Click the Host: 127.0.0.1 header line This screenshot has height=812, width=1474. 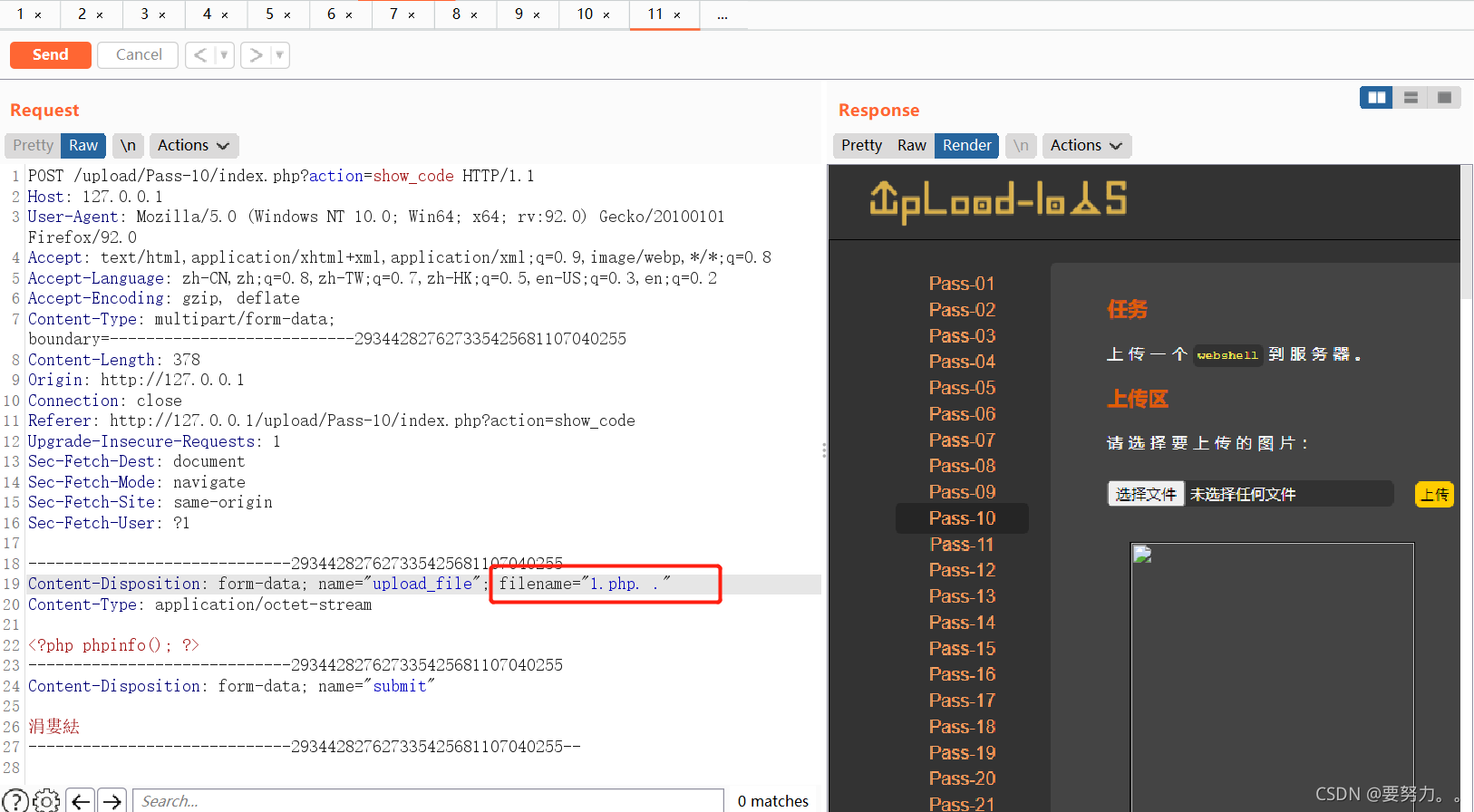[95, 197]
